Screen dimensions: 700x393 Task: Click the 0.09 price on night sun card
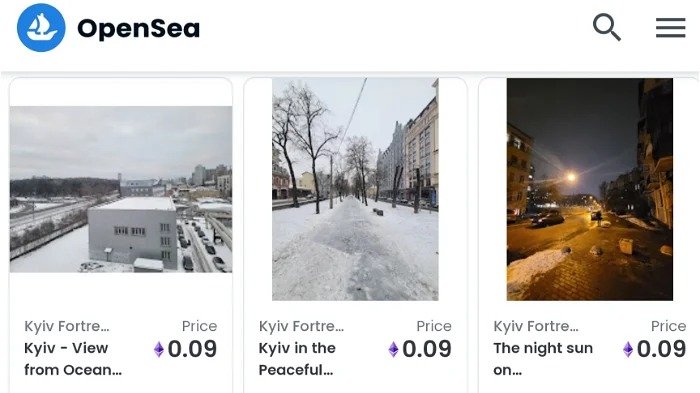coord(661,349)
